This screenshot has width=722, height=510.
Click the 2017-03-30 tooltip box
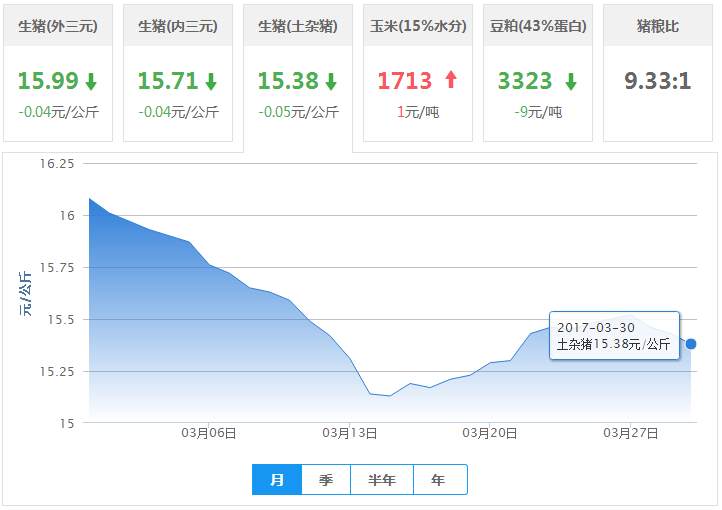click(614, 336)
